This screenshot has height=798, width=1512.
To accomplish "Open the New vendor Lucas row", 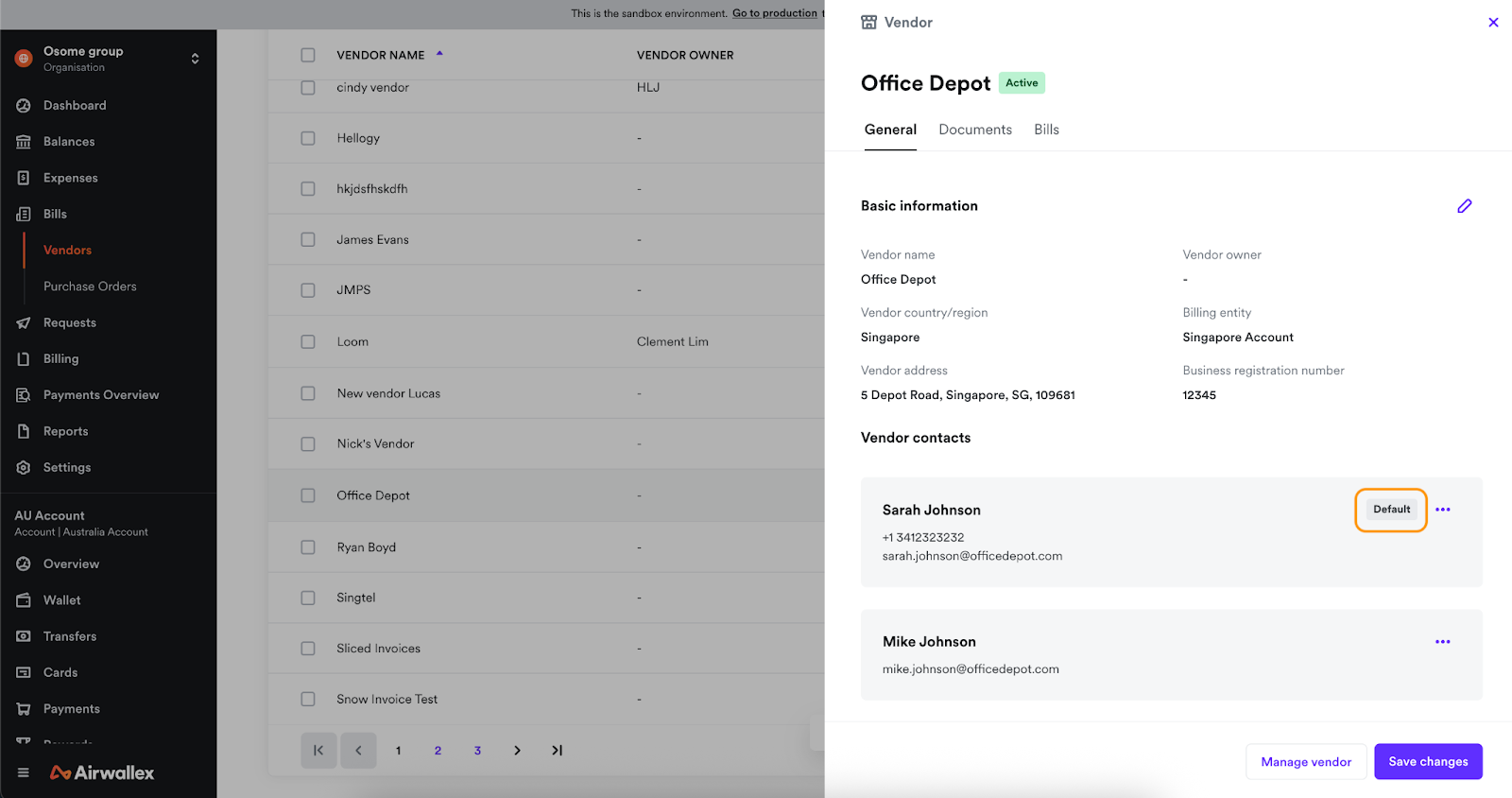I will coord(546,393).
